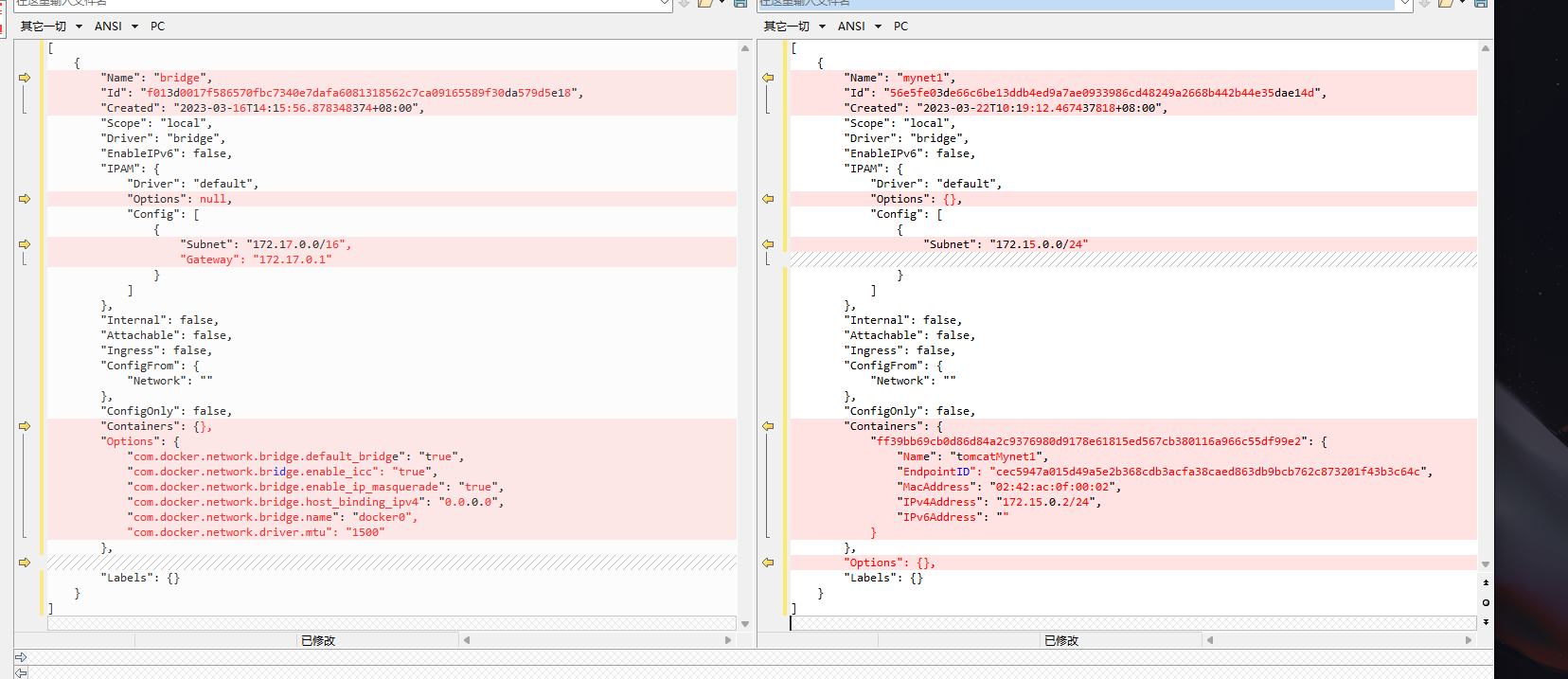The height and width of the screenshot is (679, 1568).
Task: Click right line "IPv4Address": "172.15.0.2/24"
Action: click(999, 502)
